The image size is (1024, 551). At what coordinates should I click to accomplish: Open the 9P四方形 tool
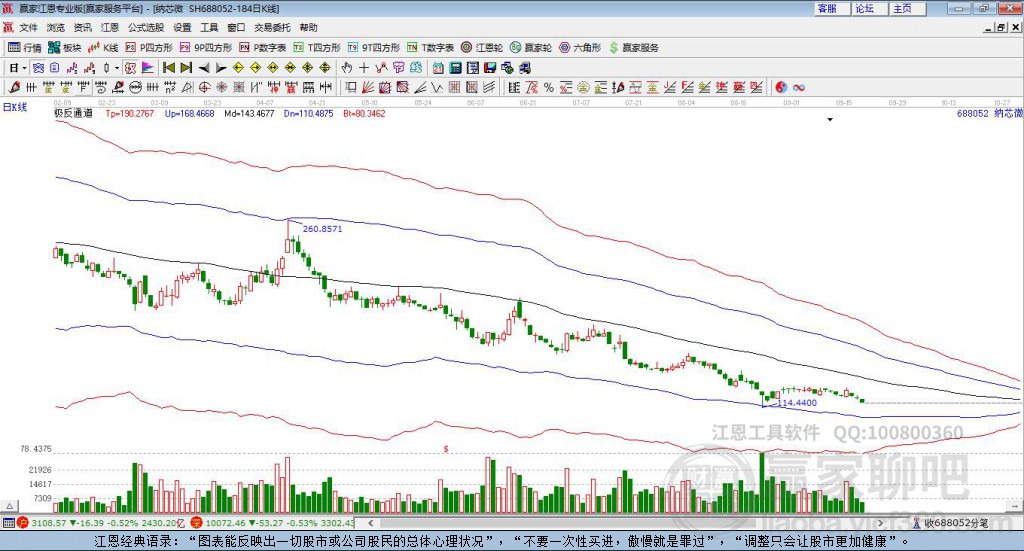tap(206, 48)
